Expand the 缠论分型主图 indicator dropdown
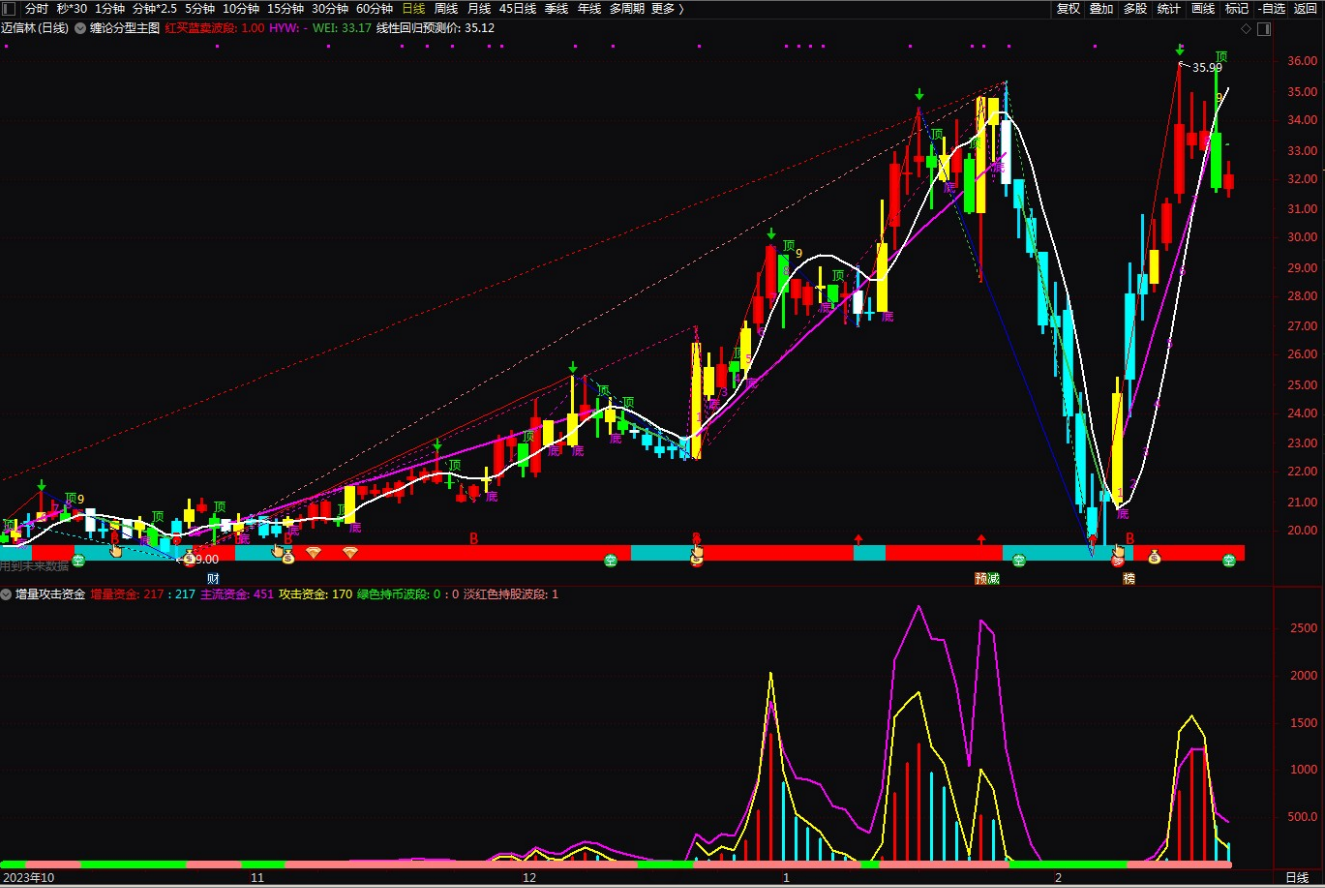 point(79,28)
